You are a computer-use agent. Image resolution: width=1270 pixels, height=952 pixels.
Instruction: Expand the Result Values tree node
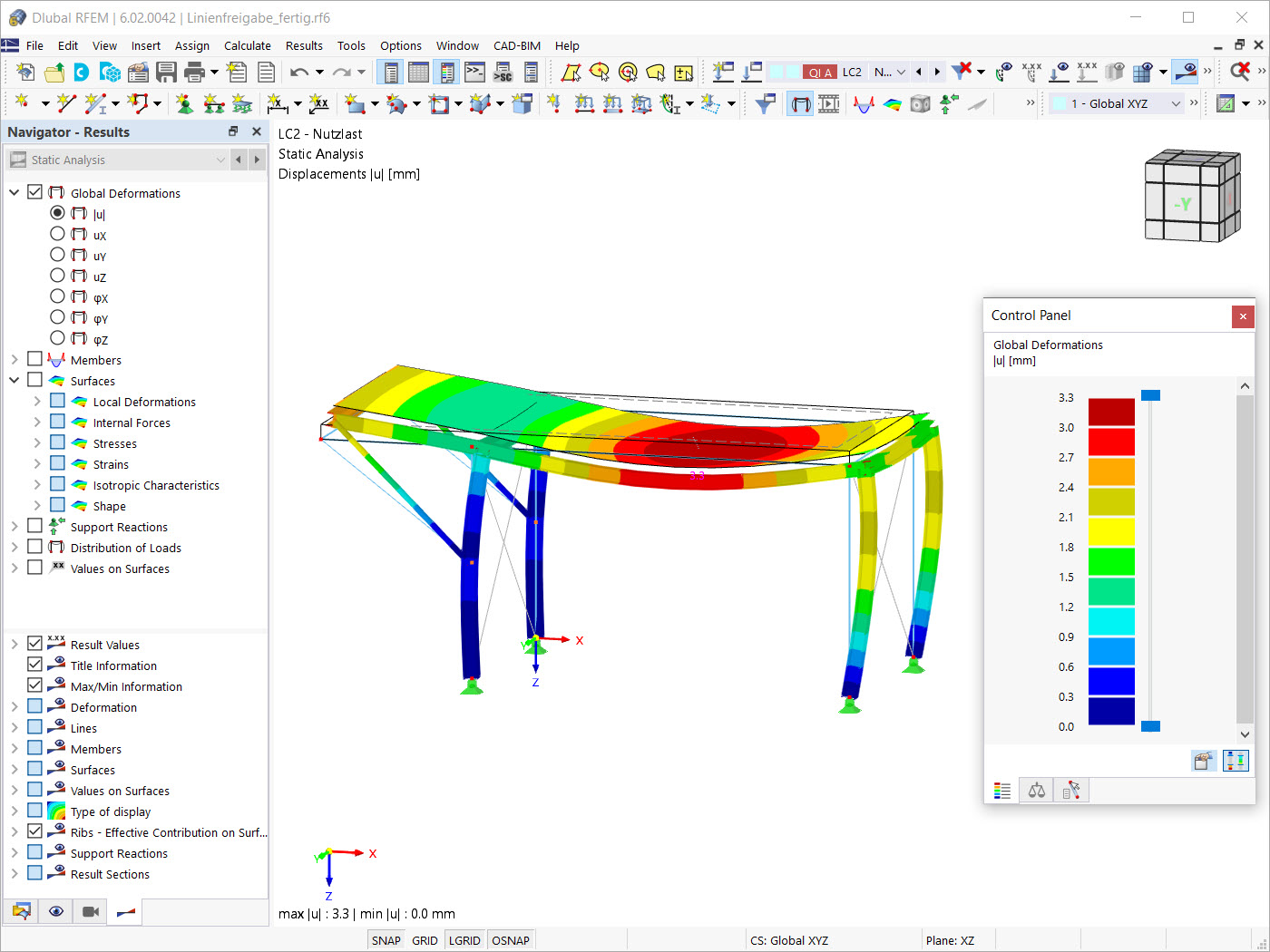pyautogui.click(x=15, y=645)
